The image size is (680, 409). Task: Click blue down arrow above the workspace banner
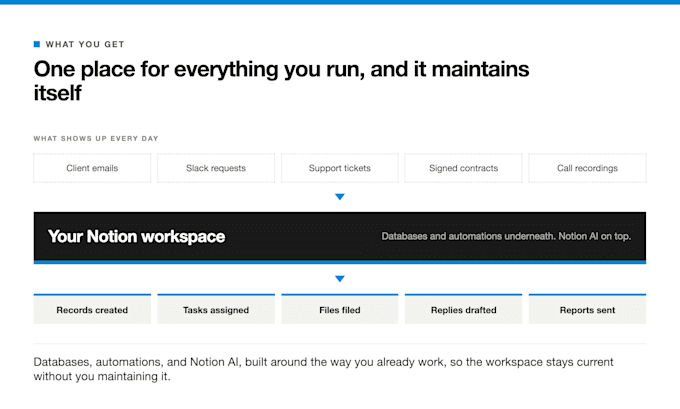(x=340, y=197)
